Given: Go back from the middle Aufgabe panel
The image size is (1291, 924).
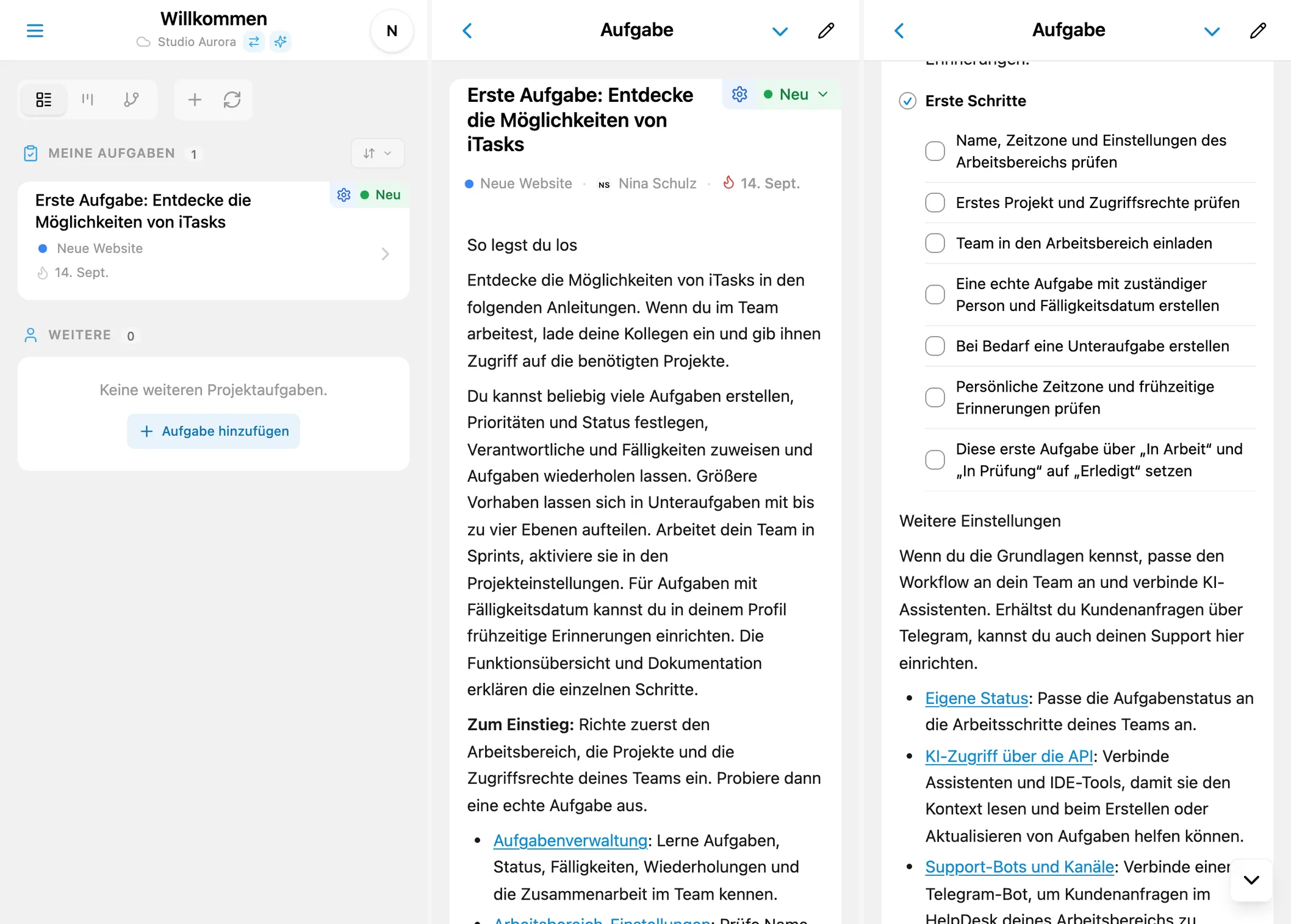Looking at the screenshot, I should (467, 30).
